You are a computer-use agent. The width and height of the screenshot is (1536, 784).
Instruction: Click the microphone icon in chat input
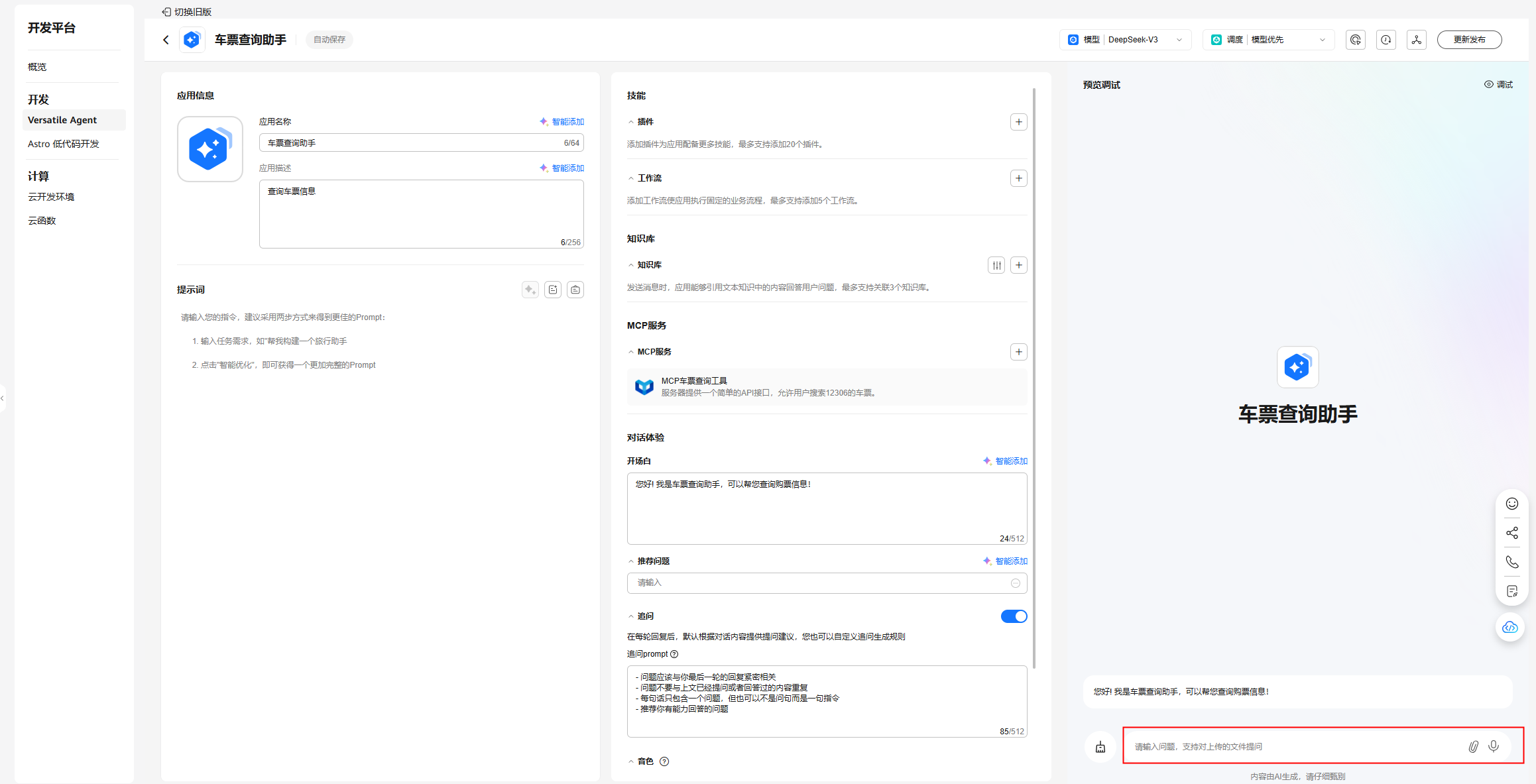1494,746
